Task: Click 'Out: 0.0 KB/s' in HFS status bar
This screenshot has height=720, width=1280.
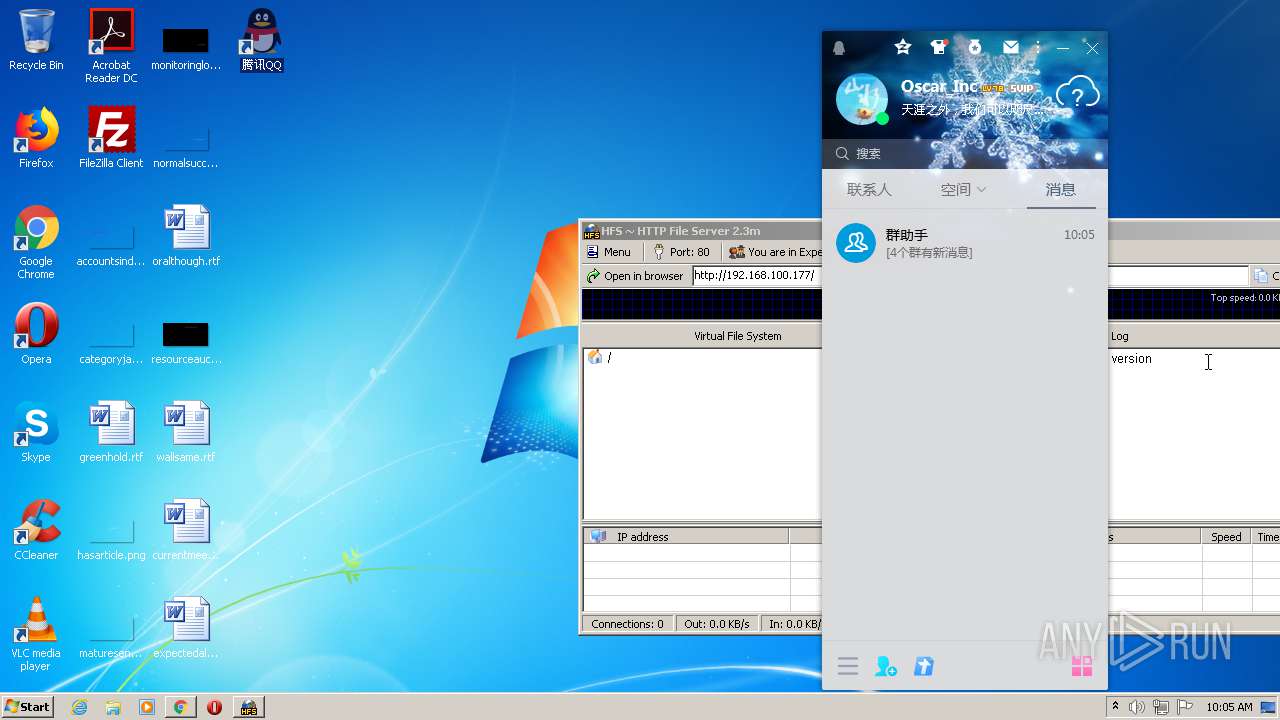Action: 717,624
